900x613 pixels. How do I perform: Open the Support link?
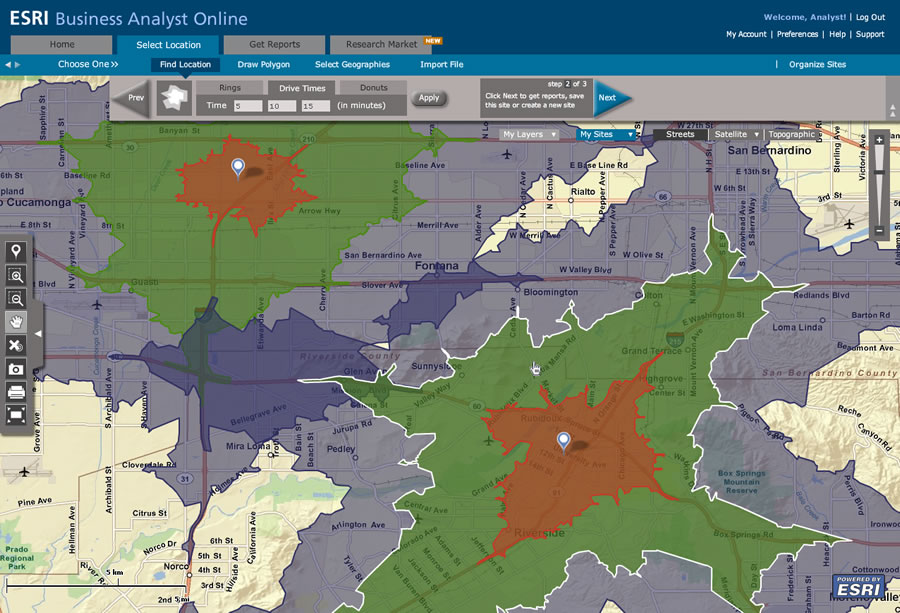[x=870, y=34]
